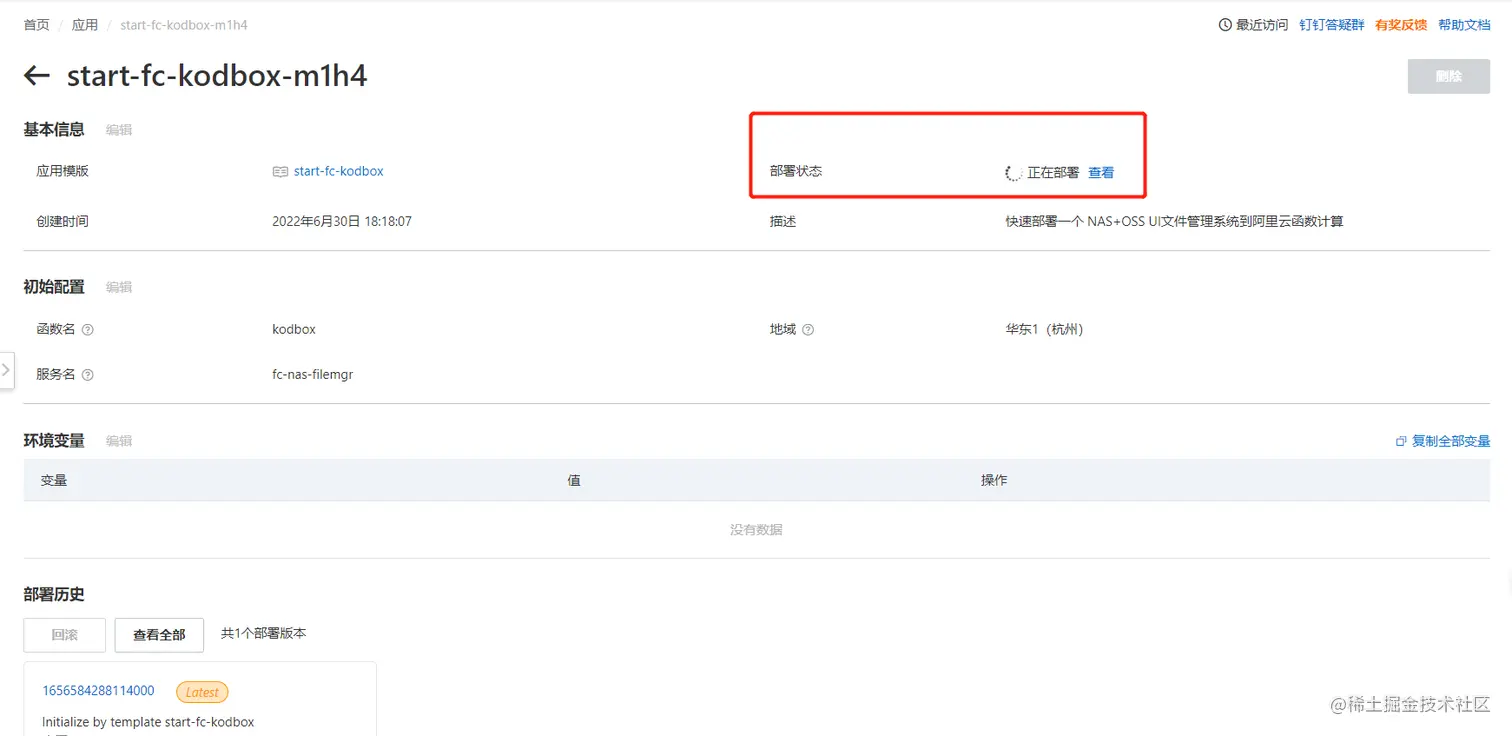The height and width of the screenshot is (736, 1512).
Task: Click the template icon before start-fc-kodbox
Action: (280, 172)
